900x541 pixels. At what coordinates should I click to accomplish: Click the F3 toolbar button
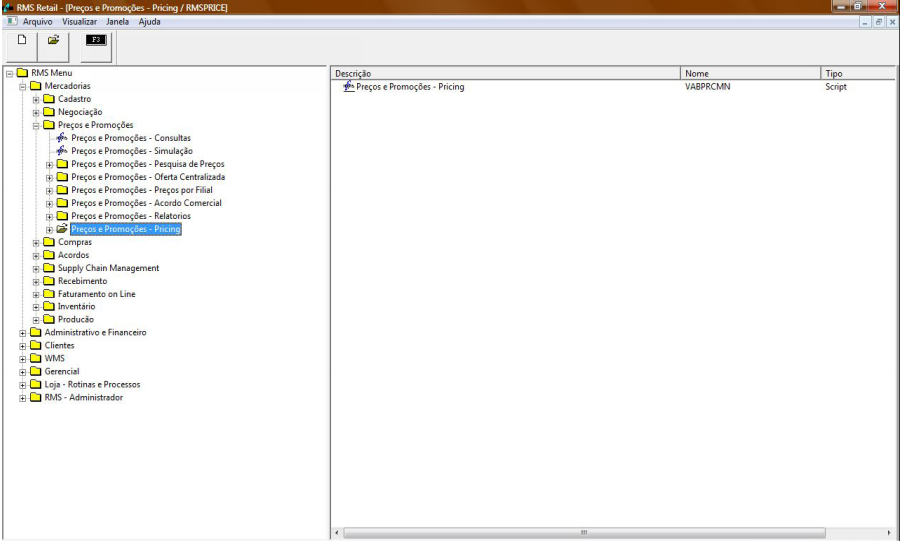point(96,40)
